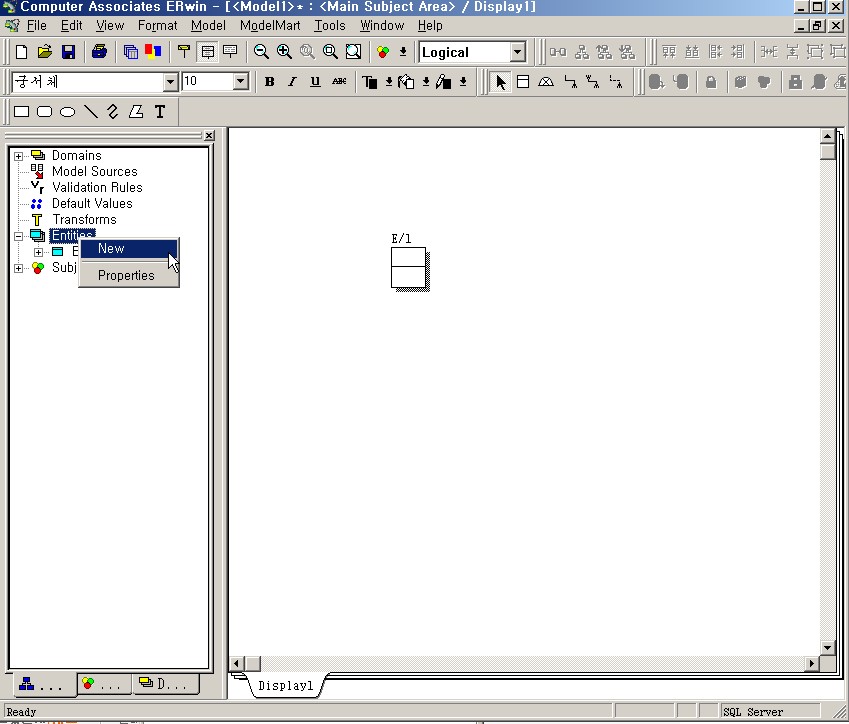Collapse the Entities tree node
849x724 pixels.
coord(18,236)
